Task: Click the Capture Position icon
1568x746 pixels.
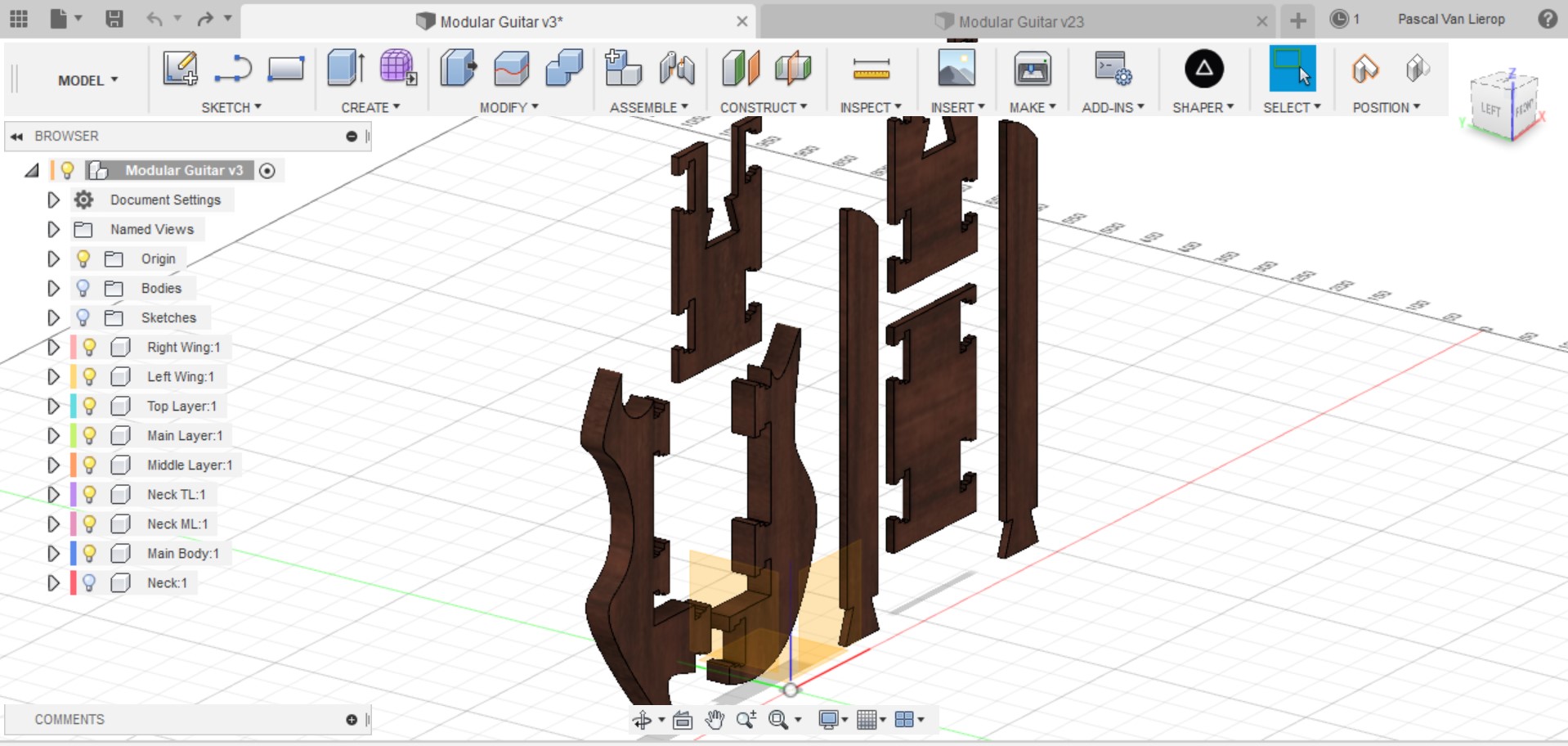Action: (1365, 69)
